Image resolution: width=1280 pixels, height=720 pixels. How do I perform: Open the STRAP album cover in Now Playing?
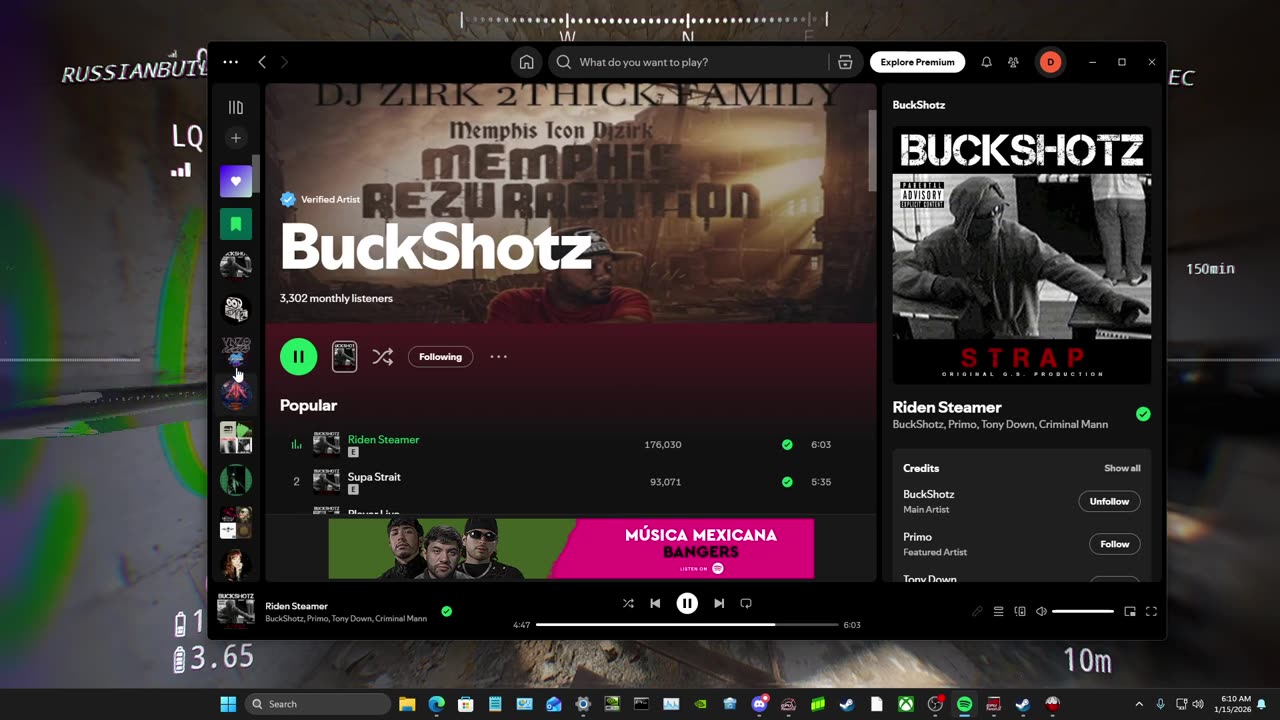point(1022,255)
